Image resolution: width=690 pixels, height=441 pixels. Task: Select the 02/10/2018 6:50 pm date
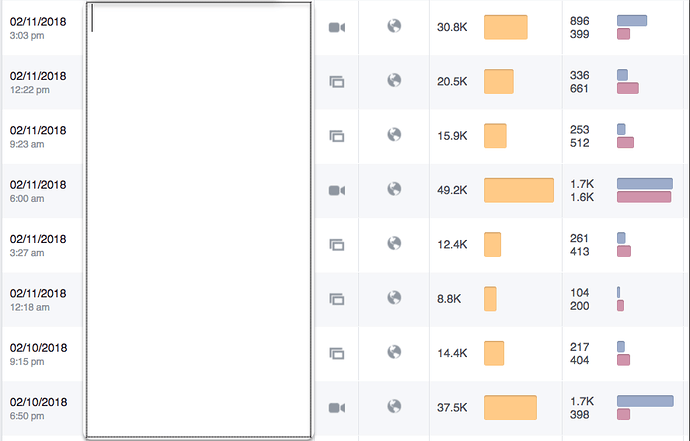pyautogui.click(x=38, y=408)
